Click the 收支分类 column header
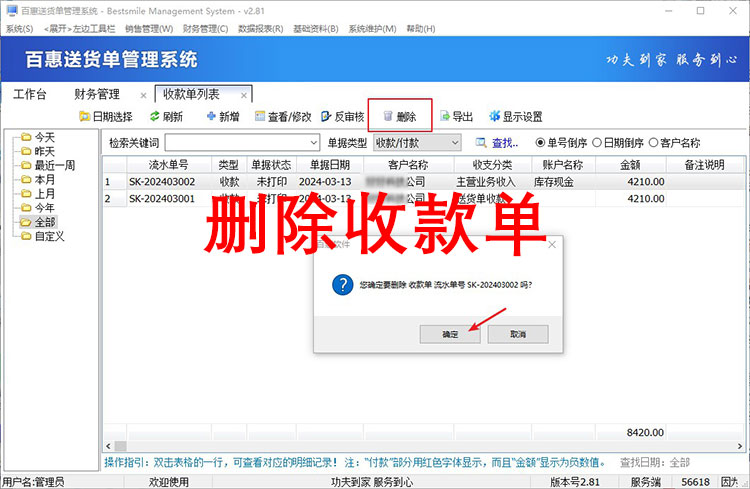 (x=492, y=165)
